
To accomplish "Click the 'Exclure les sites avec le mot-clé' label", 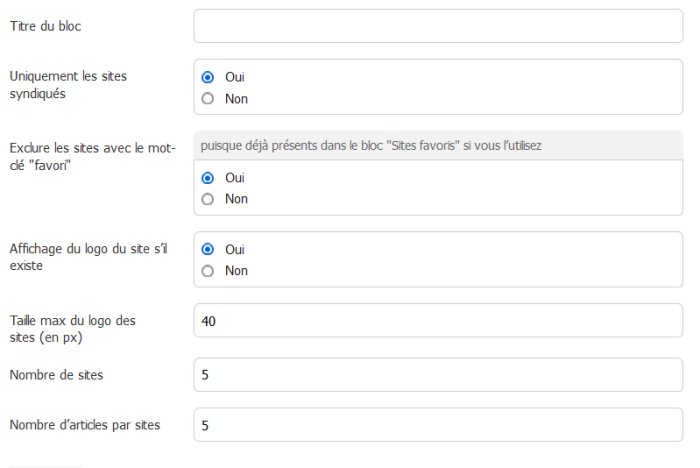I will (92, 156).
